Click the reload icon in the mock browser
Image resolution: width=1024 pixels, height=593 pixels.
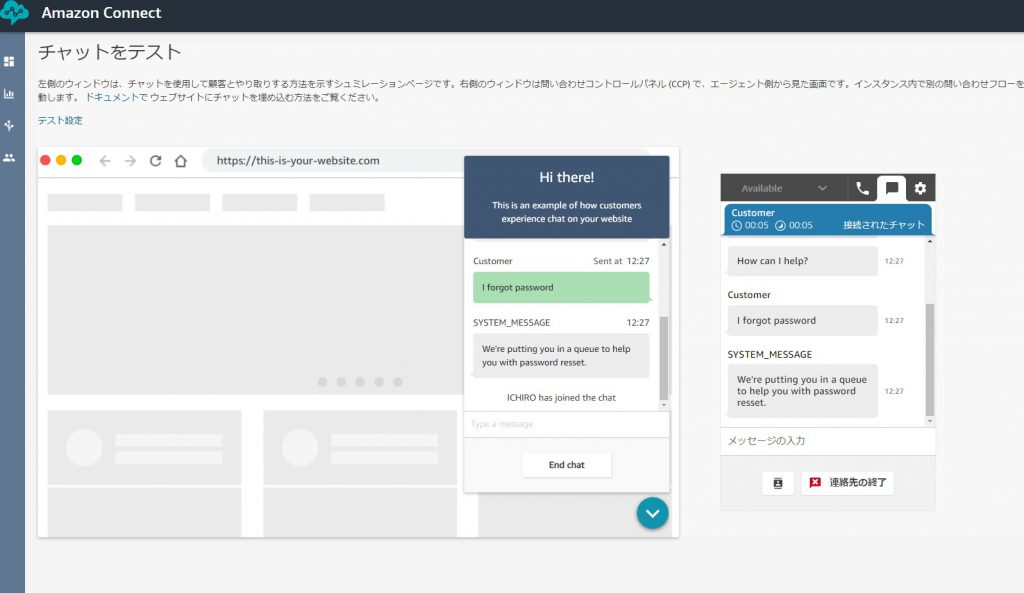click(x=155, y=160)
